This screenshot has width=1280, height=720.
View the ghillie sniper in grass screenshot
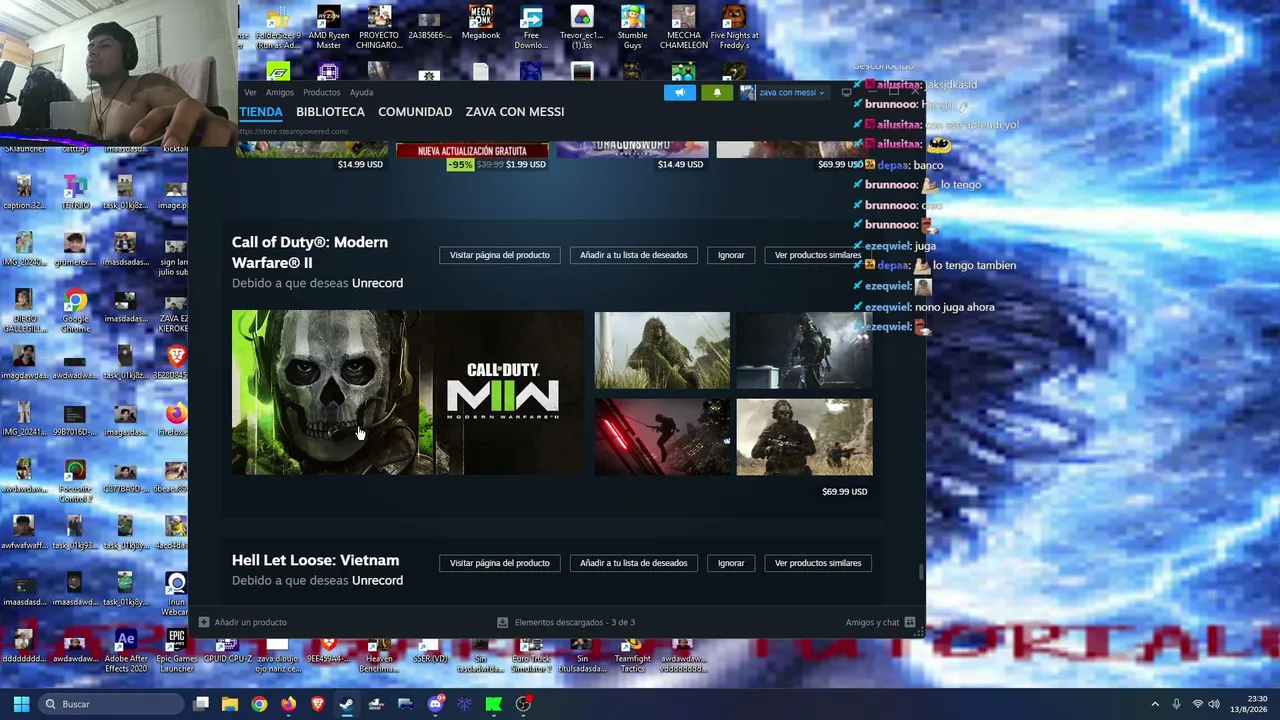pyautogui.click(x=662, y=350)
